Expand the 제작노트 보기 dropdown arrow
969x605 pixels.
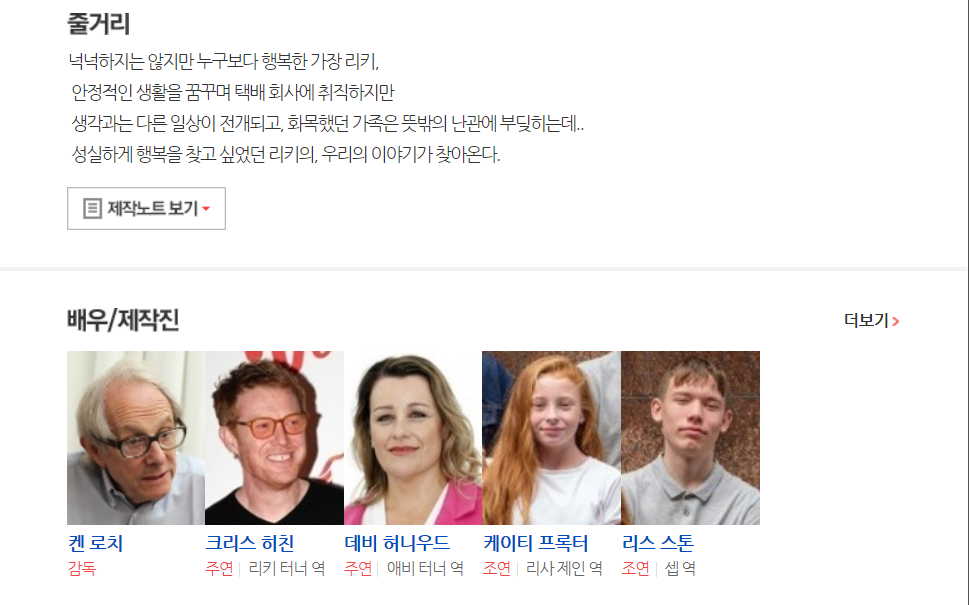[x=206, y=209]
